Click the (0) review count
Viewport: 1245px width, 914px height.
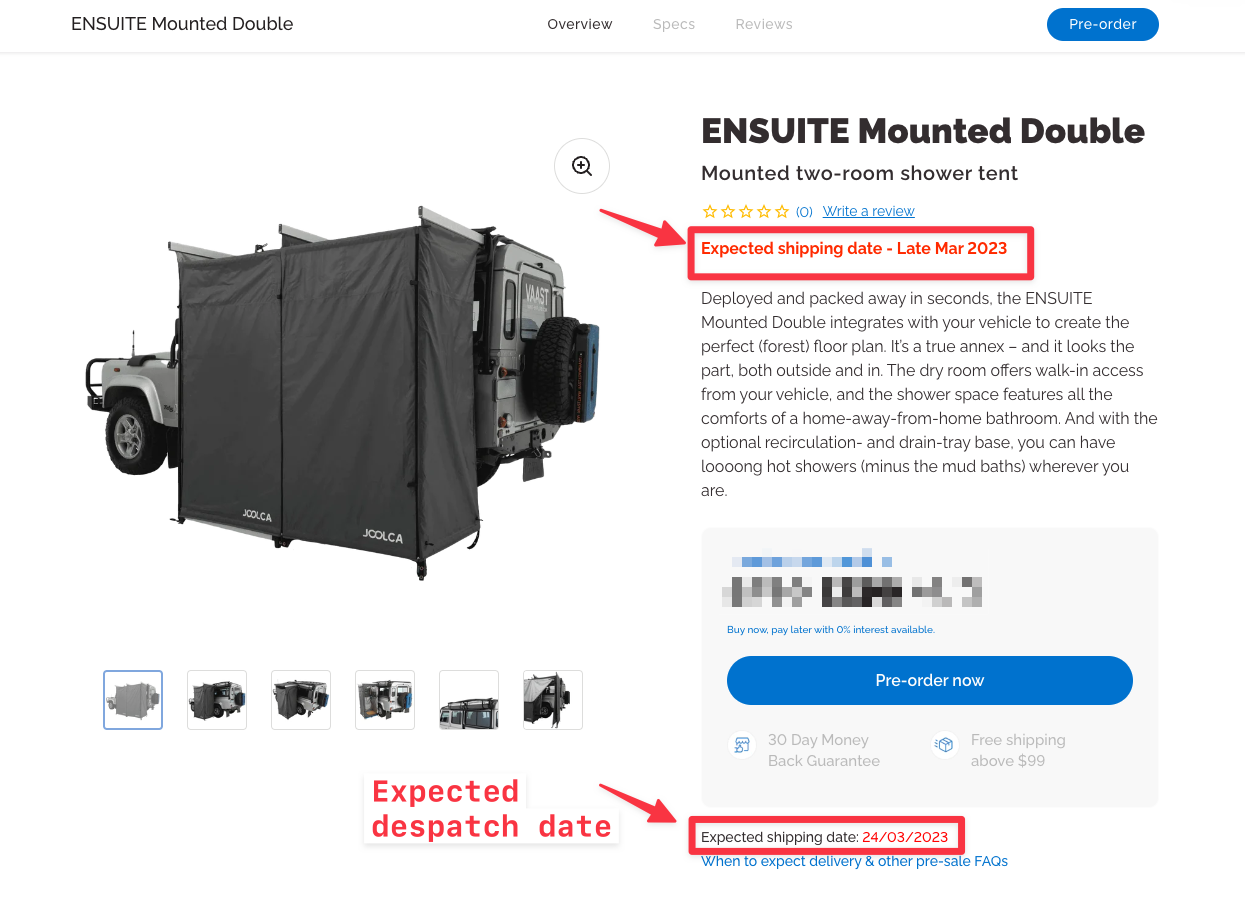[x=804, y=212]
